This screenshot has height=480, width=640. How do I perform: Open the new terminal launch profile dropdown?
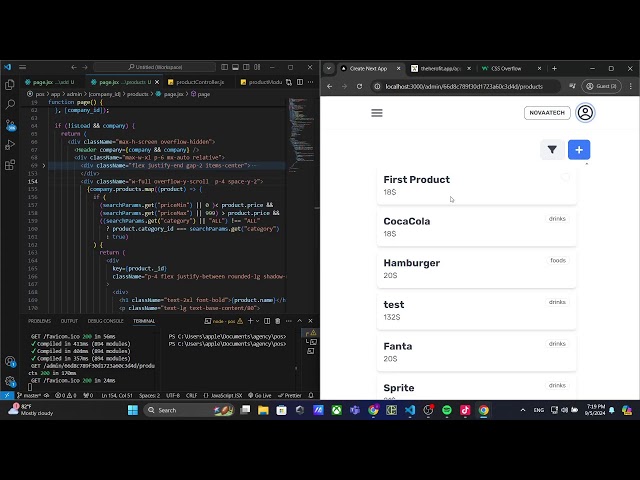[x=257, y=321]
